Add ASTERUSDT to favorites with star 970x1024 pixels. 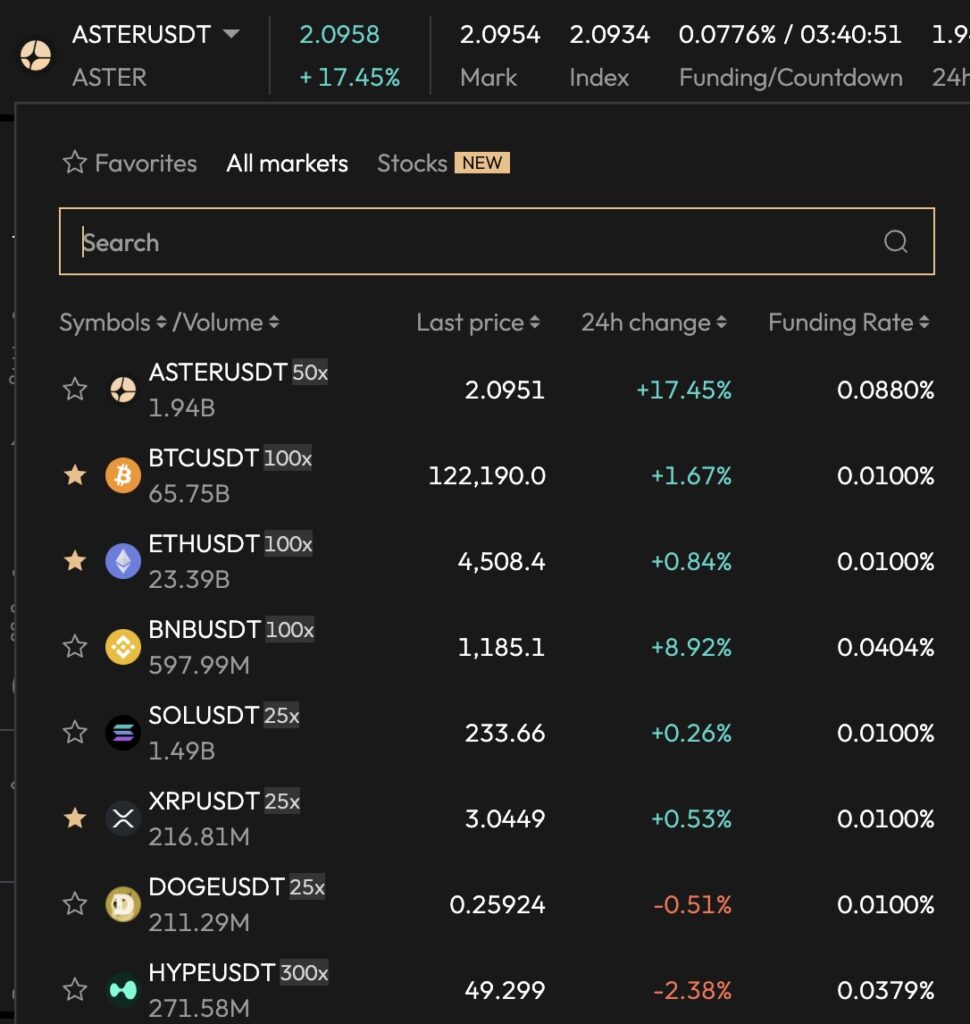pos(75,390)
